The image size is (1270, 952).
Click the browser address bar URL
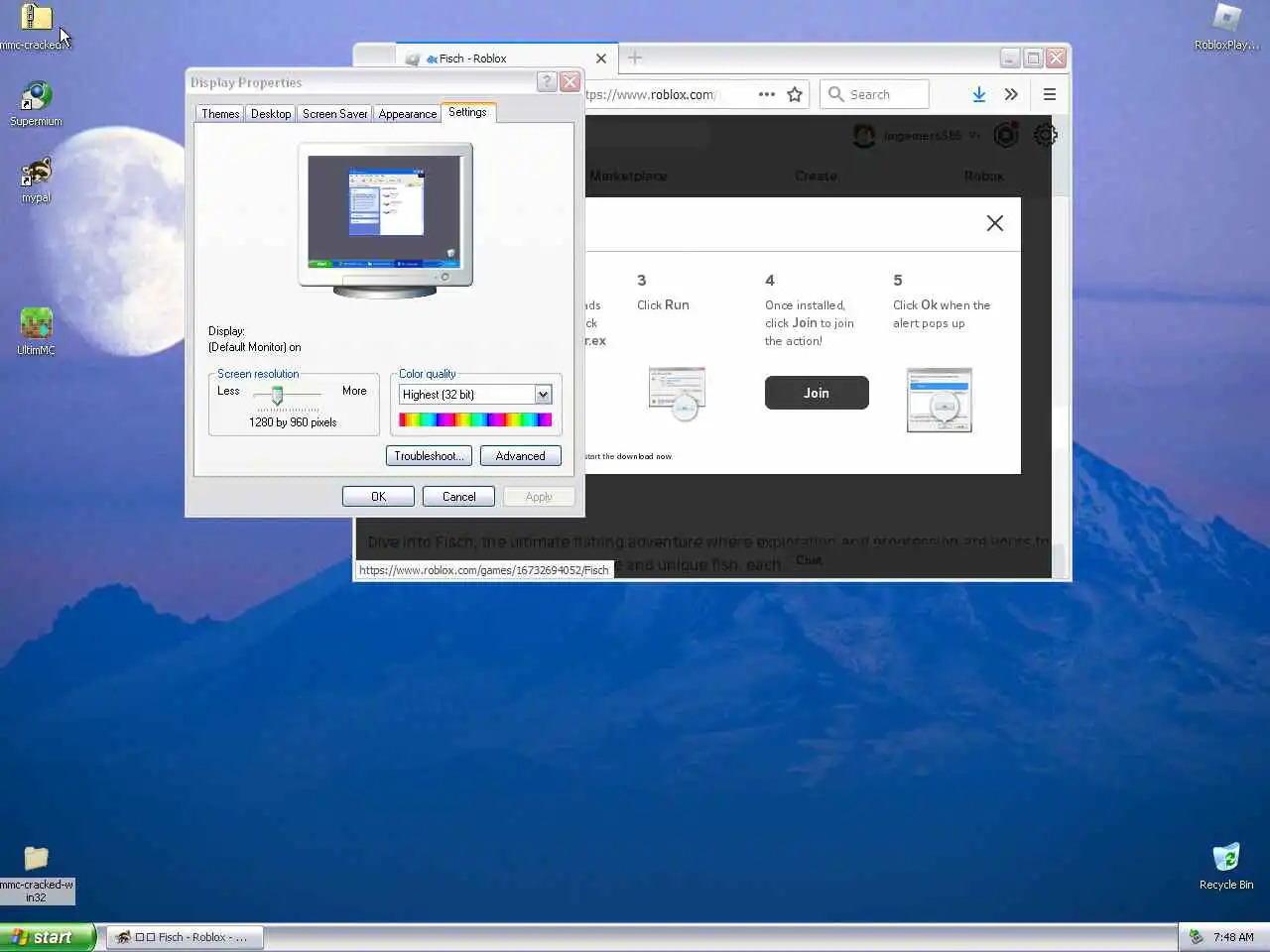click(651, 94)
